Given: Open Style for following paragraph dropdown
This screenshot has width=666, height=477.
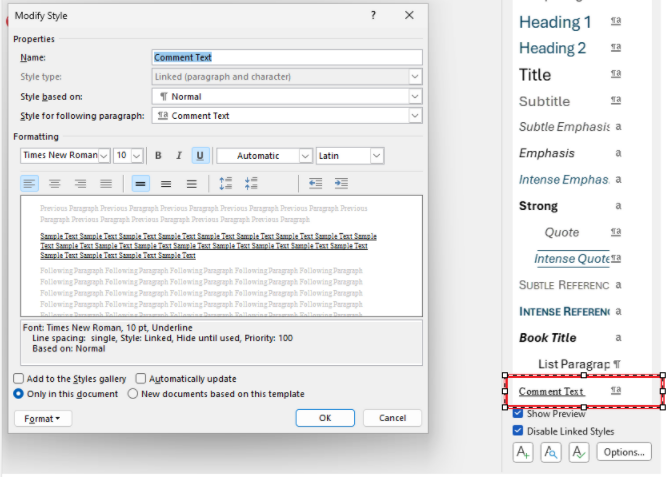Looking at the screenshot, I should 415,116.
